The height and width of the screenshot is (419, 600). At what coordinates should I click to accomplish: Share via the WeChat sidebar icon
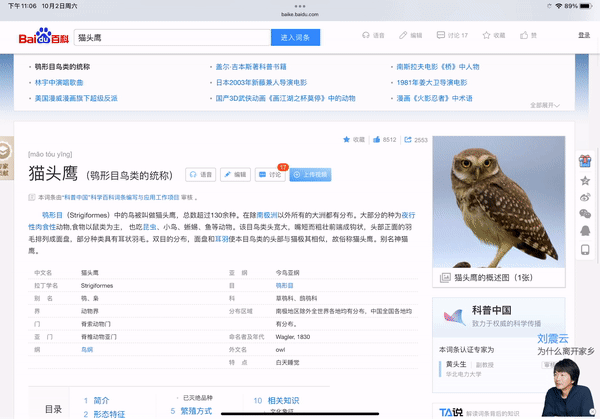(585, 214)
